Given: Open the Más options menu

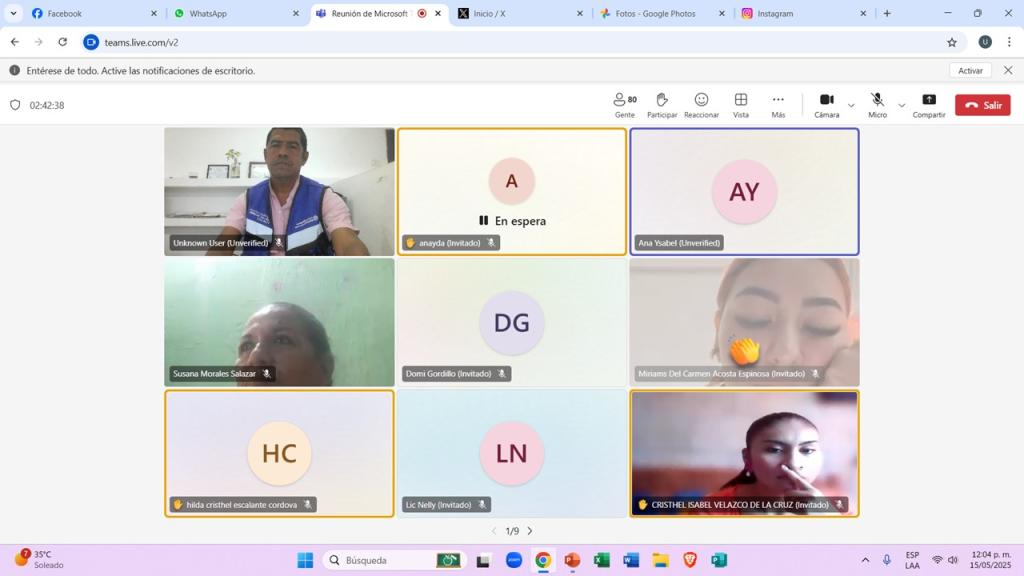Looking at the screenshot, I should pyautogui.click(x=778, y=104).
